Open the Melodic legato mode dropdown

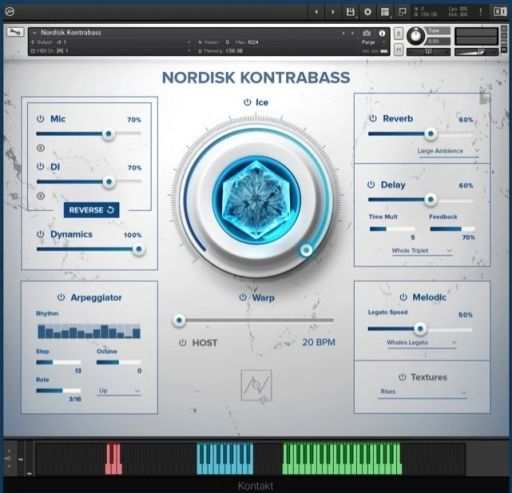point(421,343)
